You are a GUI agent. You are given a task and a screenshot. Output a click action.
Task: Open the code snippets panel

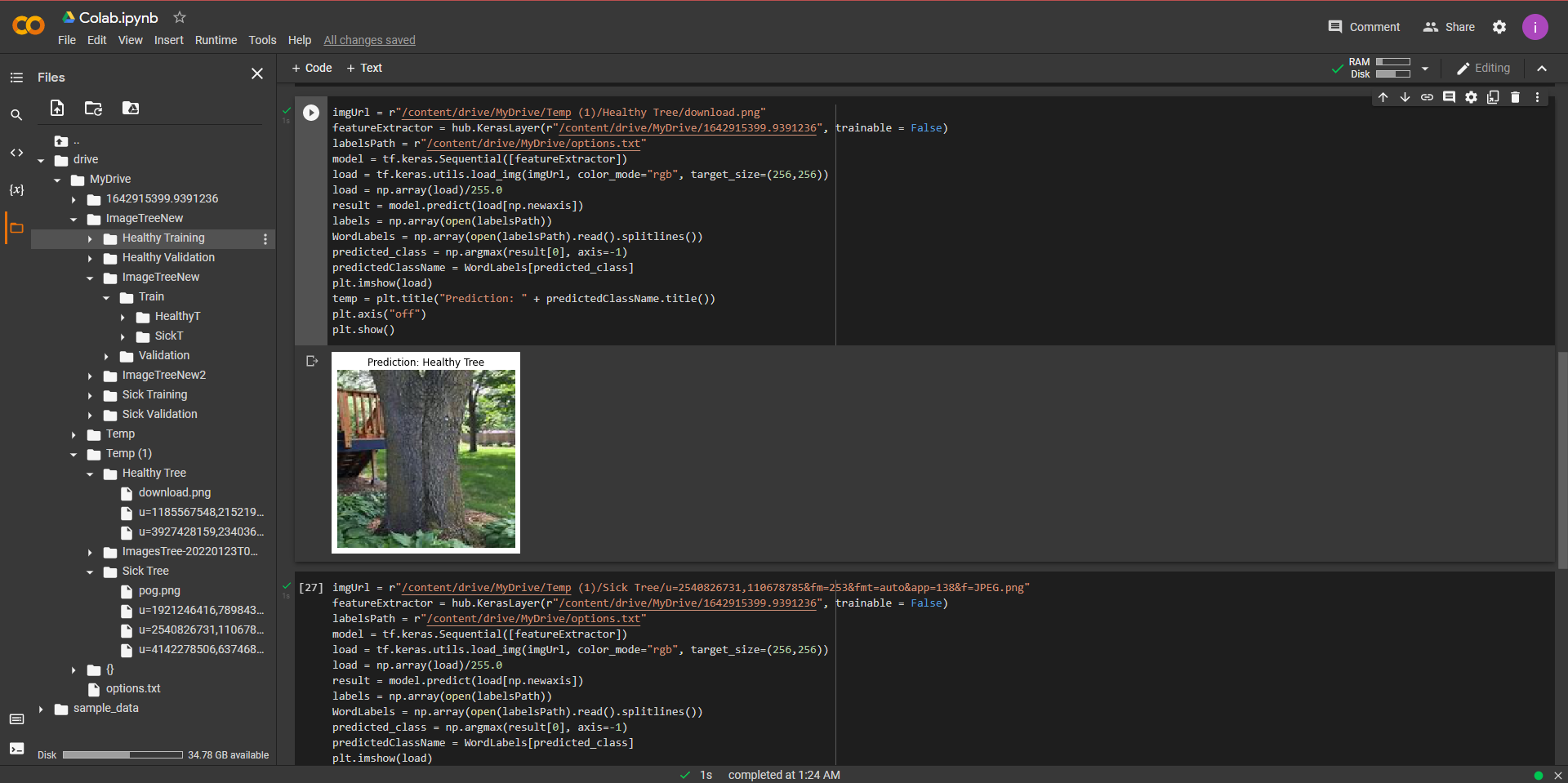tap(16, 153)
